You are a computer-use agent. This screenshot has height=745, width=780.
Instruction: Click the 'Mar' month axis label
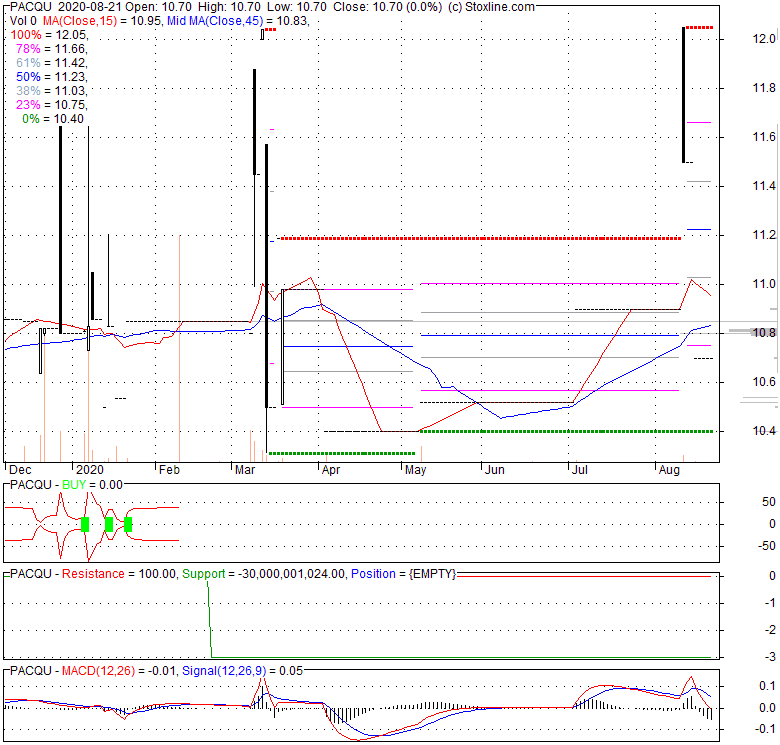(x=245, y=470)
